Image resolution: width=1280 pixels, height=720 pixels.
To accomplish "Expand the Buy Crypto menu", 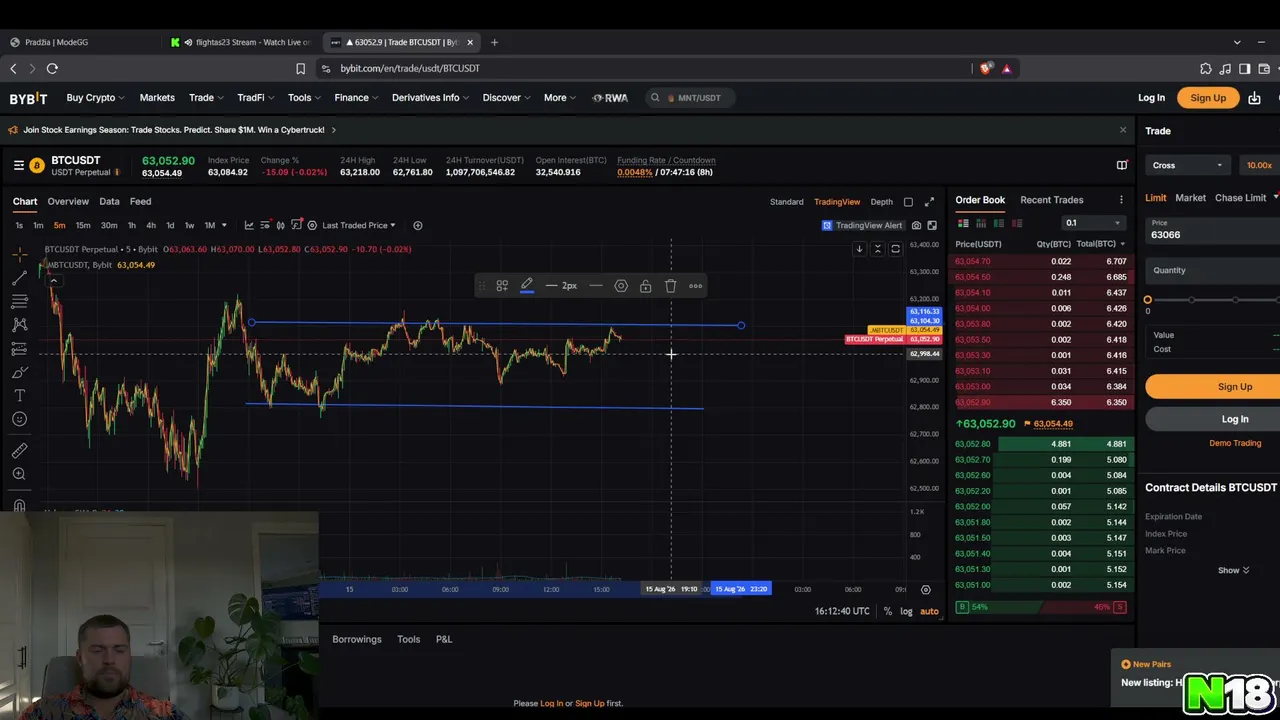I will point(95,98).
